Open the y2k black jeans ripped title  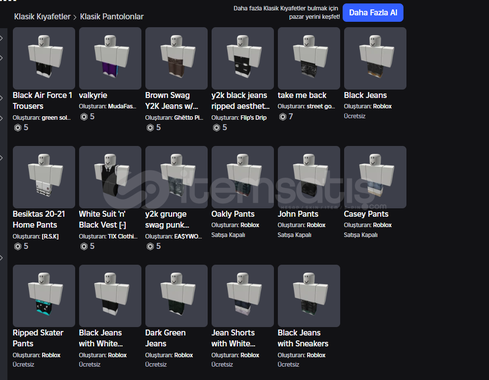(240, 101)
